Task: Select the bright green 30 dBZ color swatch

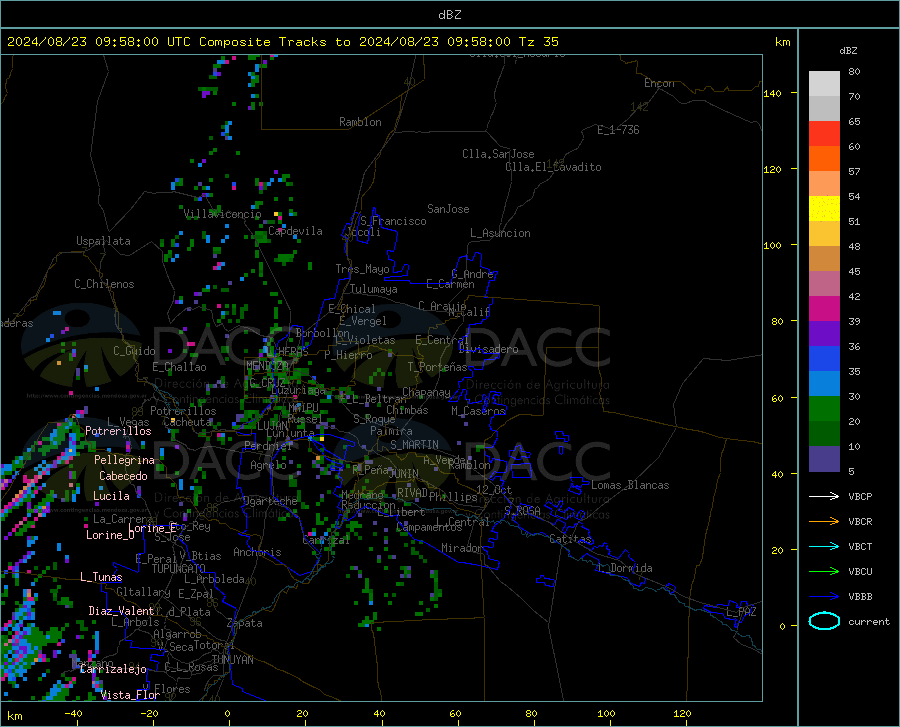Action: click(824, 409)
